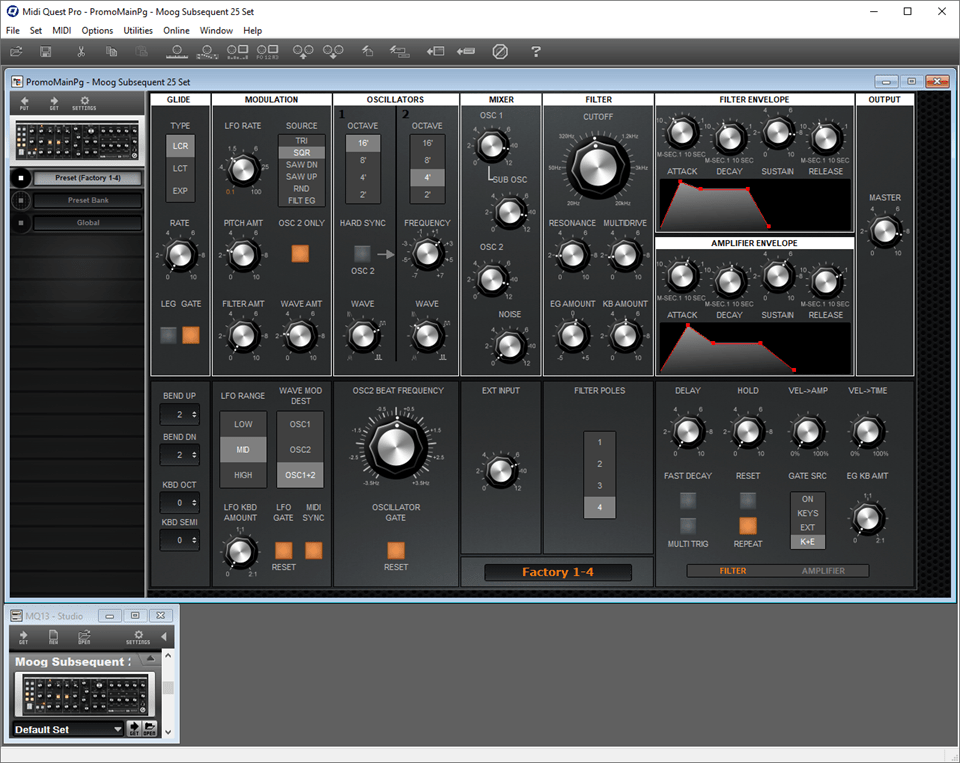Click synth thumbnail in editor sidebar
The height and width of the screenshot is (763, 960).
[77, 140]
